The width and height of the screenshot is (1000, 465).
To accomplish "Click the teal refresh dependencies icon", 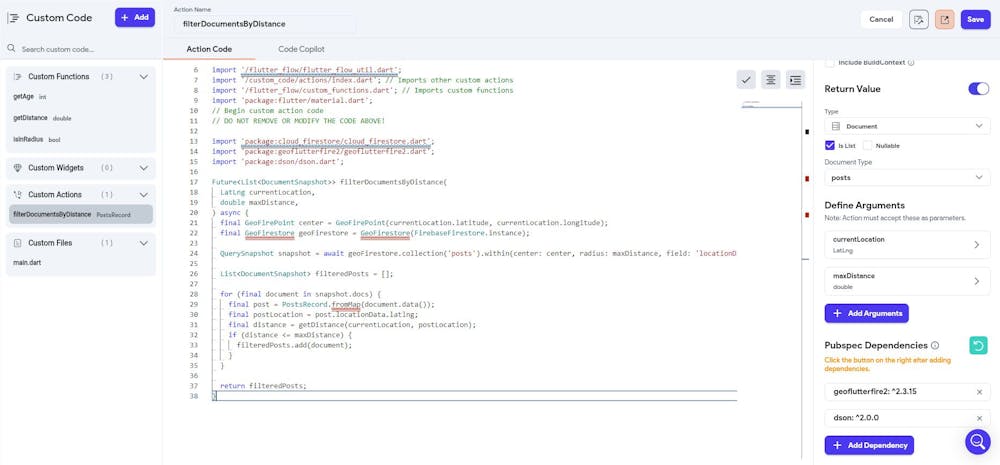I will point(978,345).
